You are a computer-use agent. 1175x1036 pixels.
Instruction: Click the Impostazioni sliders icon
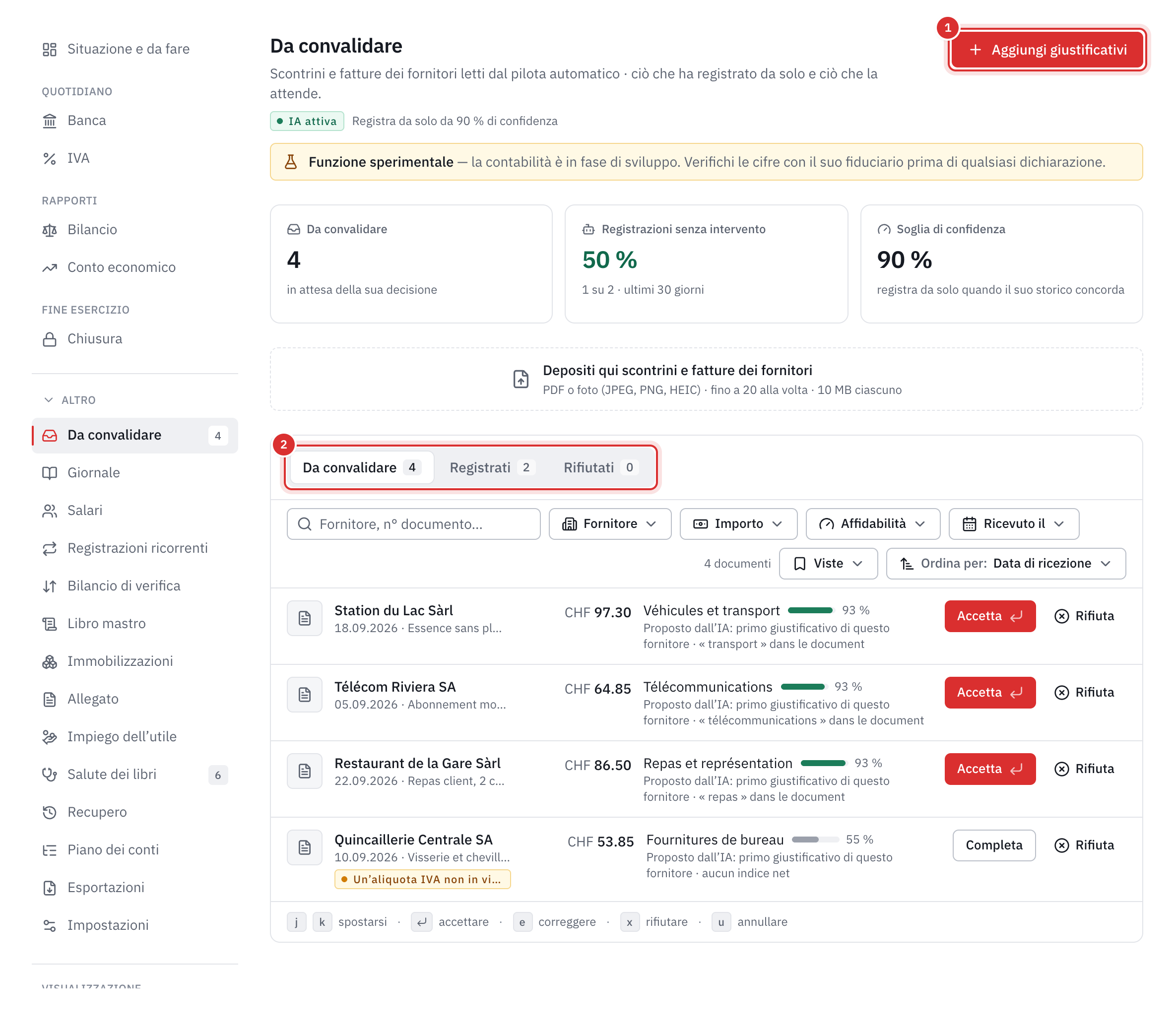click(x=50, y=926)
